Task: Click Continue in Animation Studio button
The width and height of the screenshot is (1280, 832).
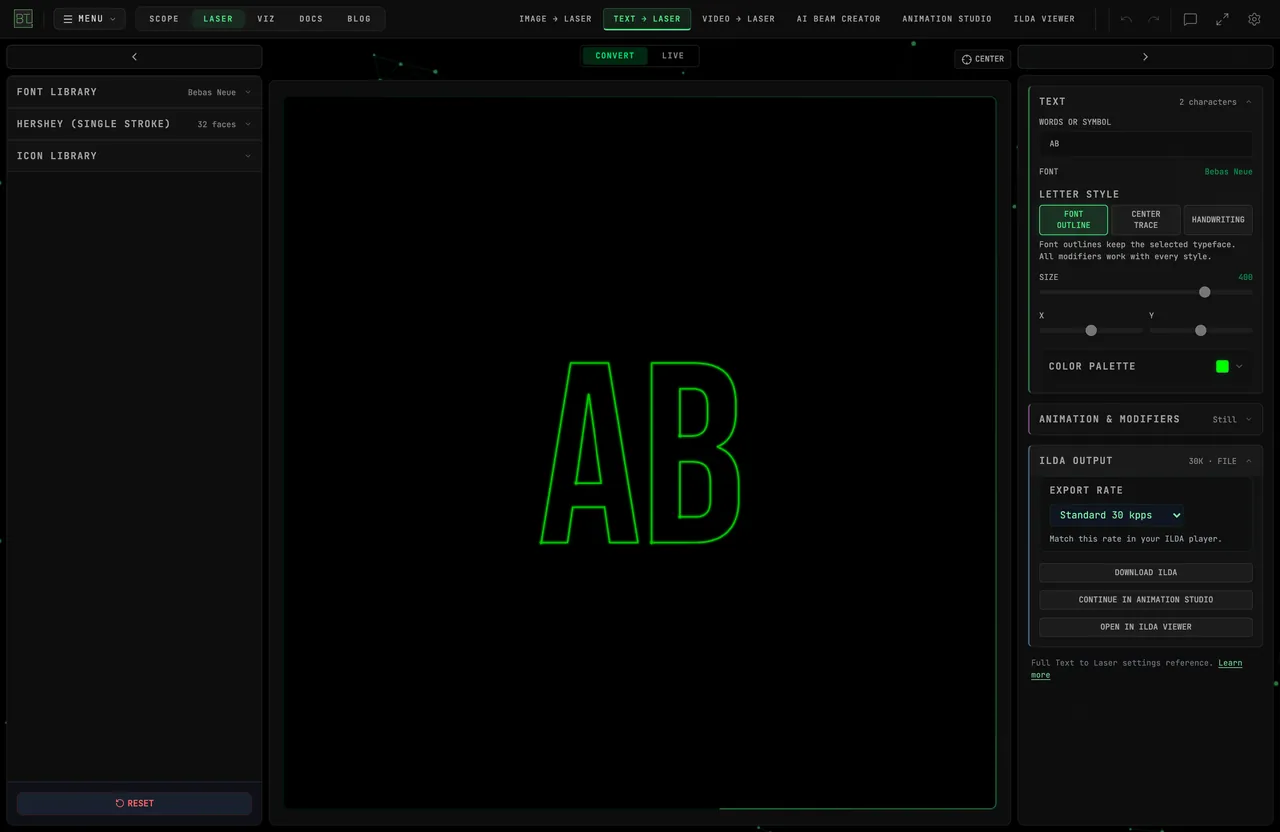Action: (x=1146, y=600)
